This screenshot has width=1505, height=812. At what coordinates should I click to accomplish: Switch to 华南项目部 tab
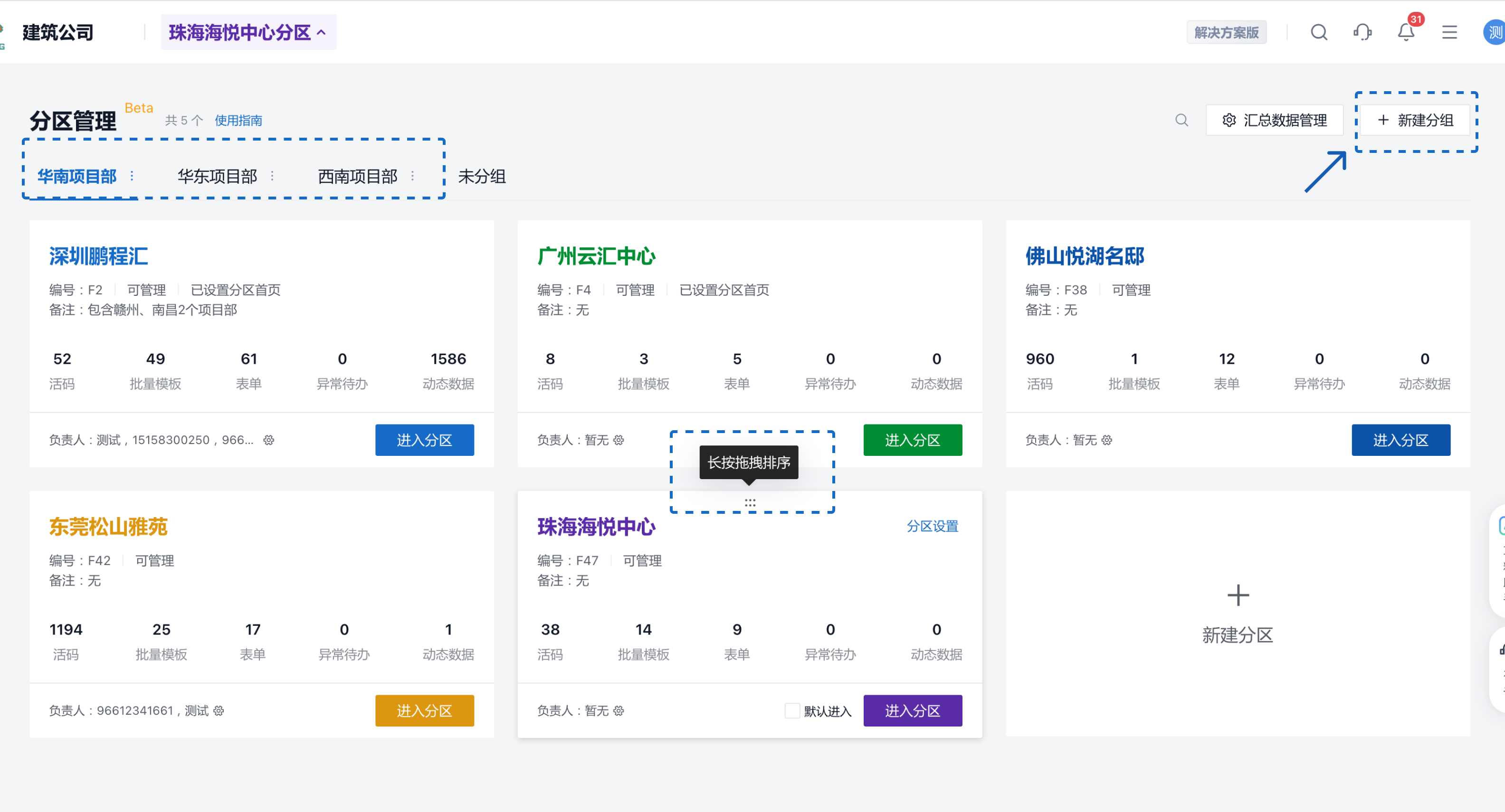[77, 176]
